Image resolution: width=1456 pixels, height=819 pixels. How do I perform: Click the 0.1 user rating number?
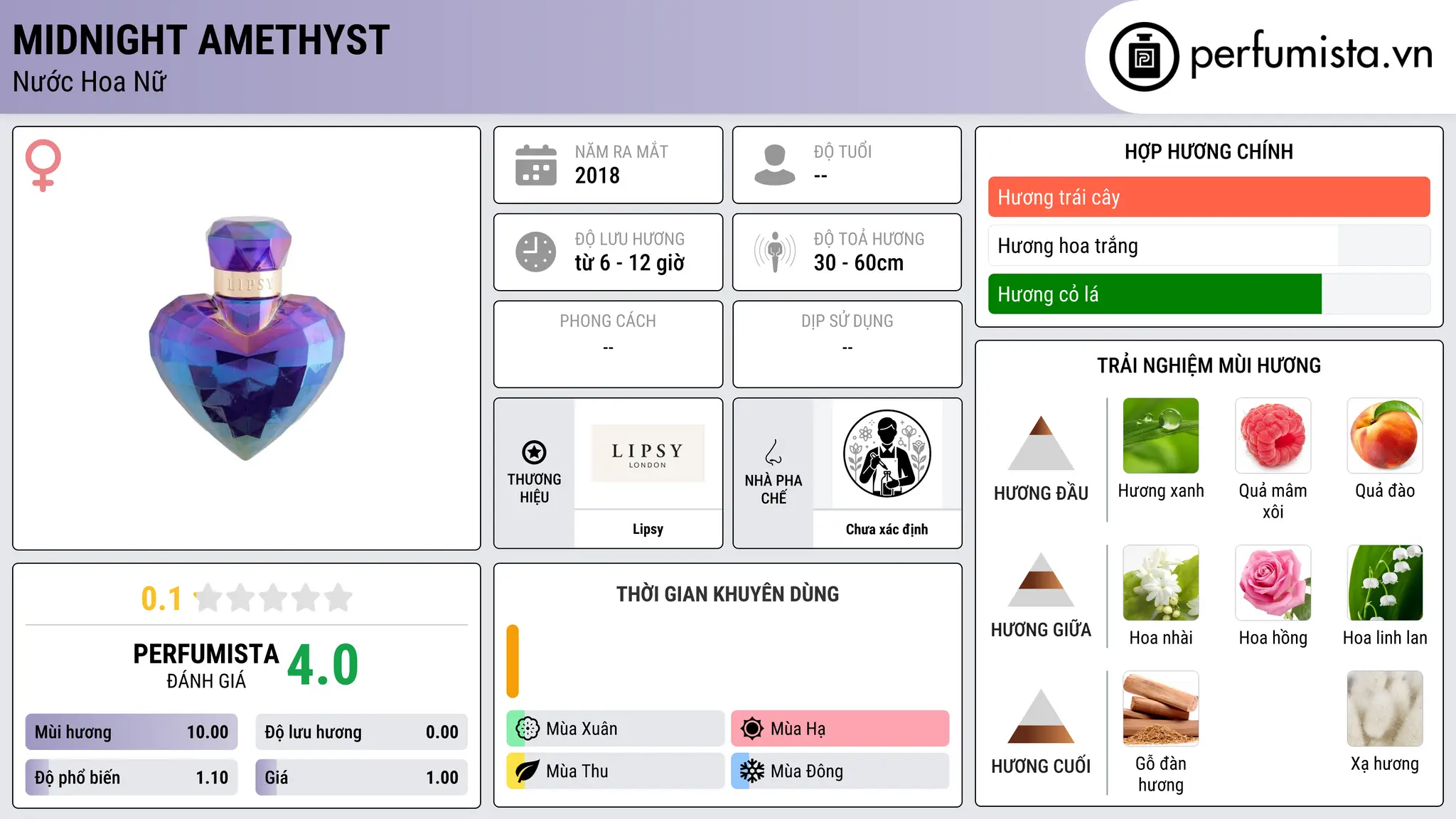[161, 599]
